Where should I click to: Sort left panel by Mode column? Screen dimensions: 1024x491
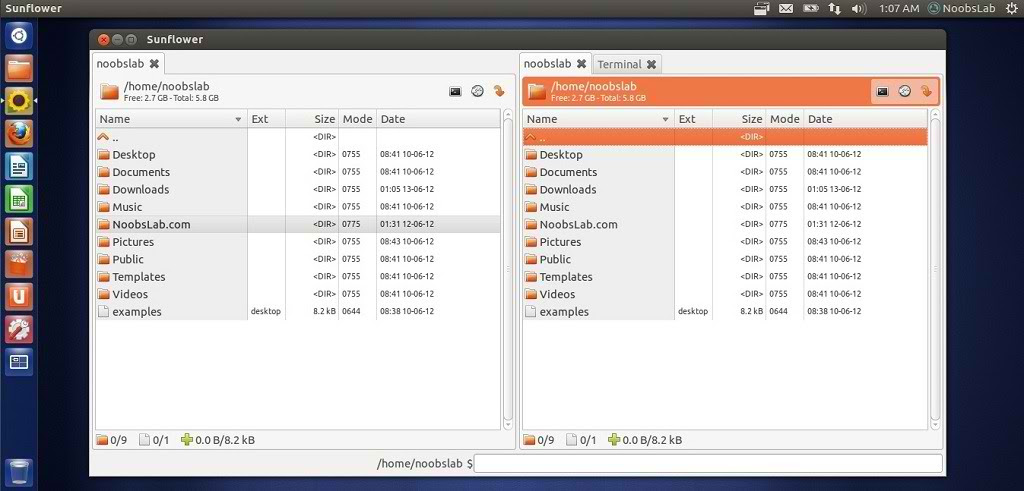(357, 119)
